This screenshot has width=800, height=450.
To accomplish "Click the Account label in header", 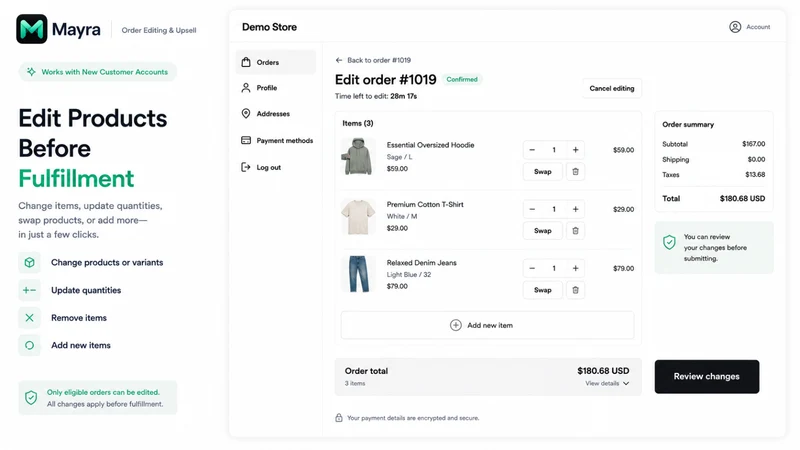I will pos(758,27).
